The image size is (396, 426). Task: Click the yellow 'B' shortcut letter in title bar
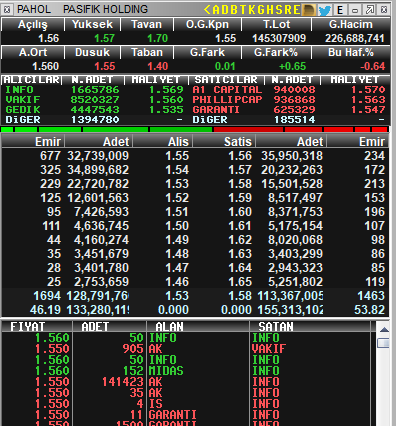pos(234,10)
